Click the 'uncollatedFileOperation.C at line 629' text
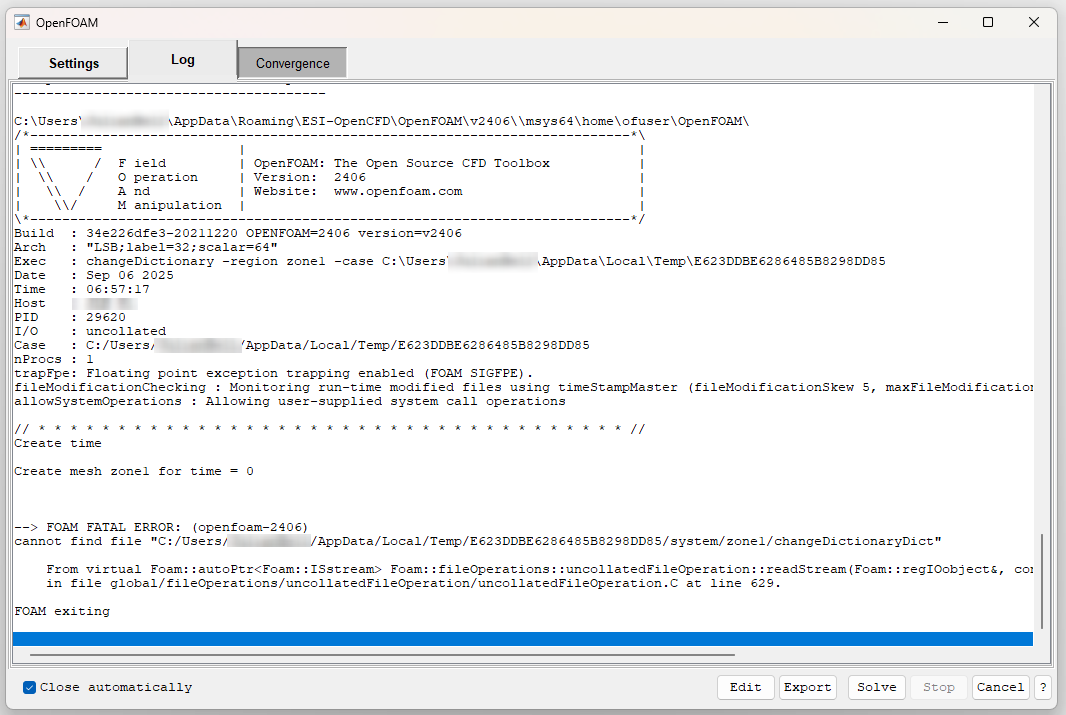 click(x=628, y=584)
